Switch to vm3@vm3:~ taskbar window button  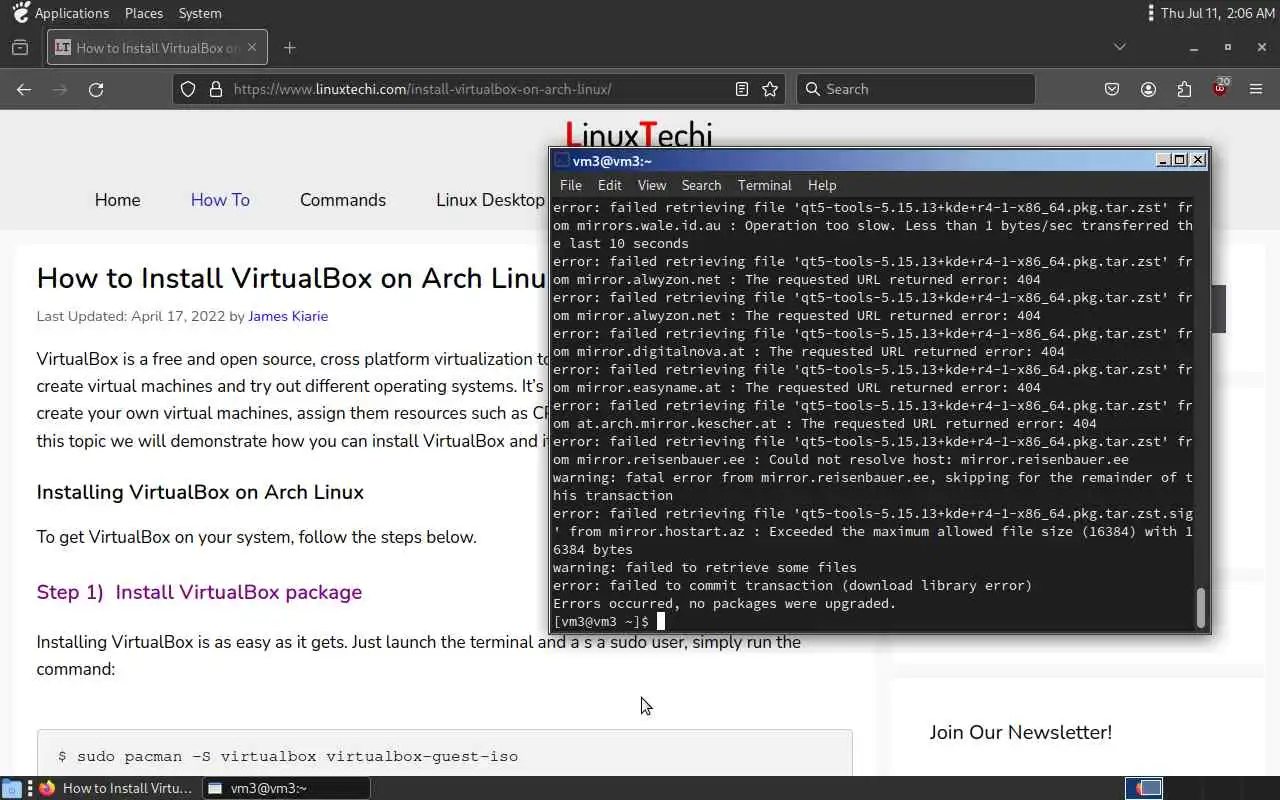tap(286, 788)
